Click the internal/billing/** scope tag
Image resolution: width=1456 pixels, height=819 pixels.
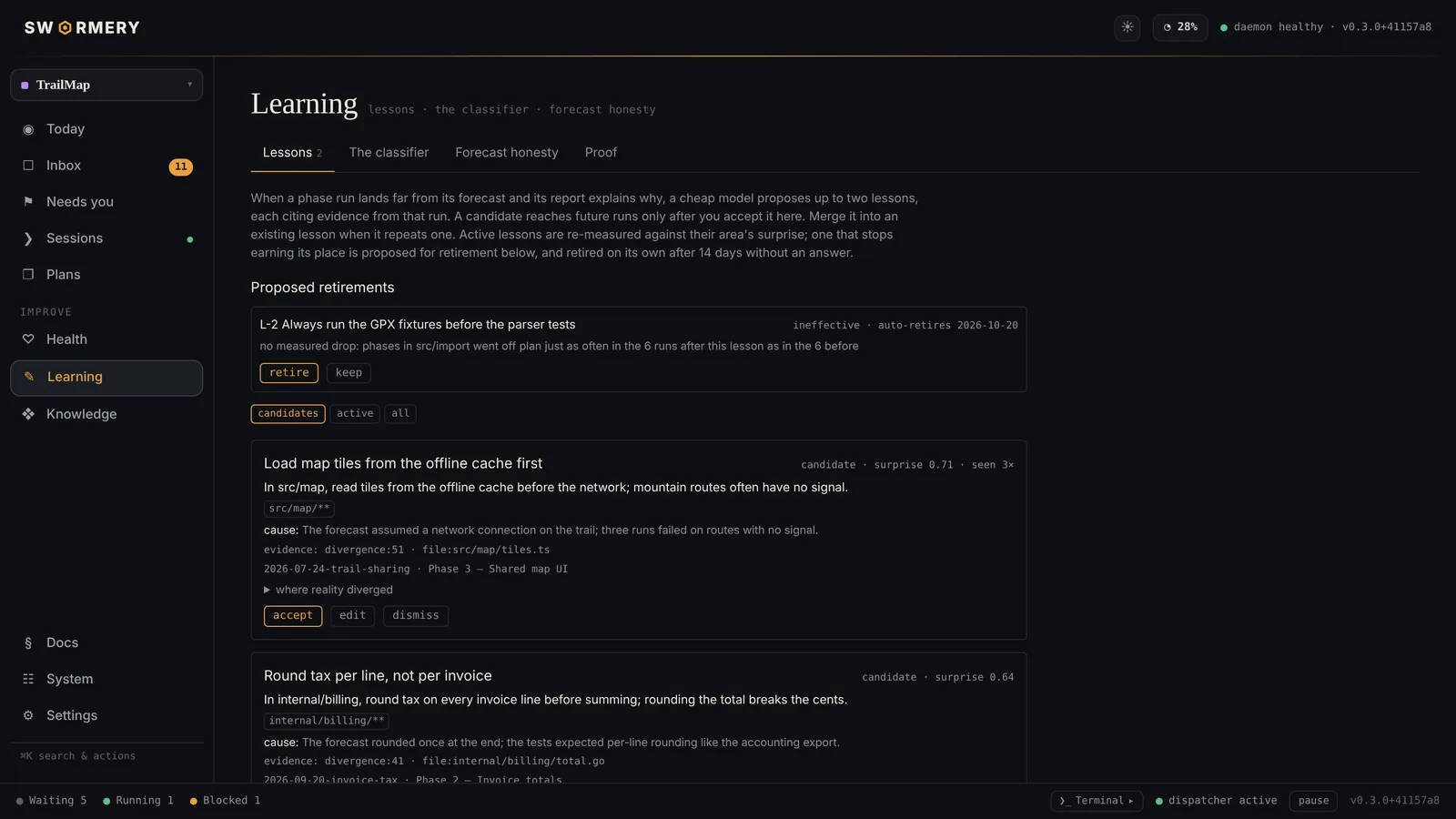click(x=327, y=721)
